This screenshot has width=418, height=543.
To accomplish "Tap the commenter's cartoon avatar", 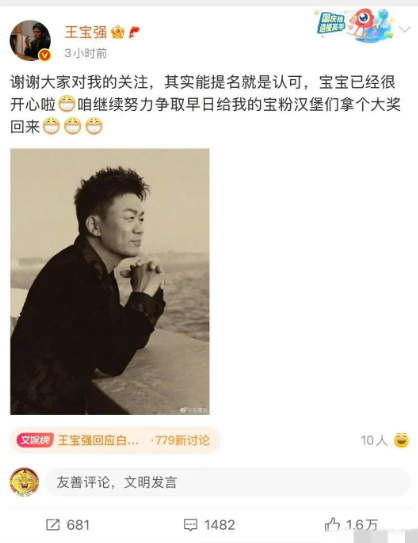I will (24, 482).
